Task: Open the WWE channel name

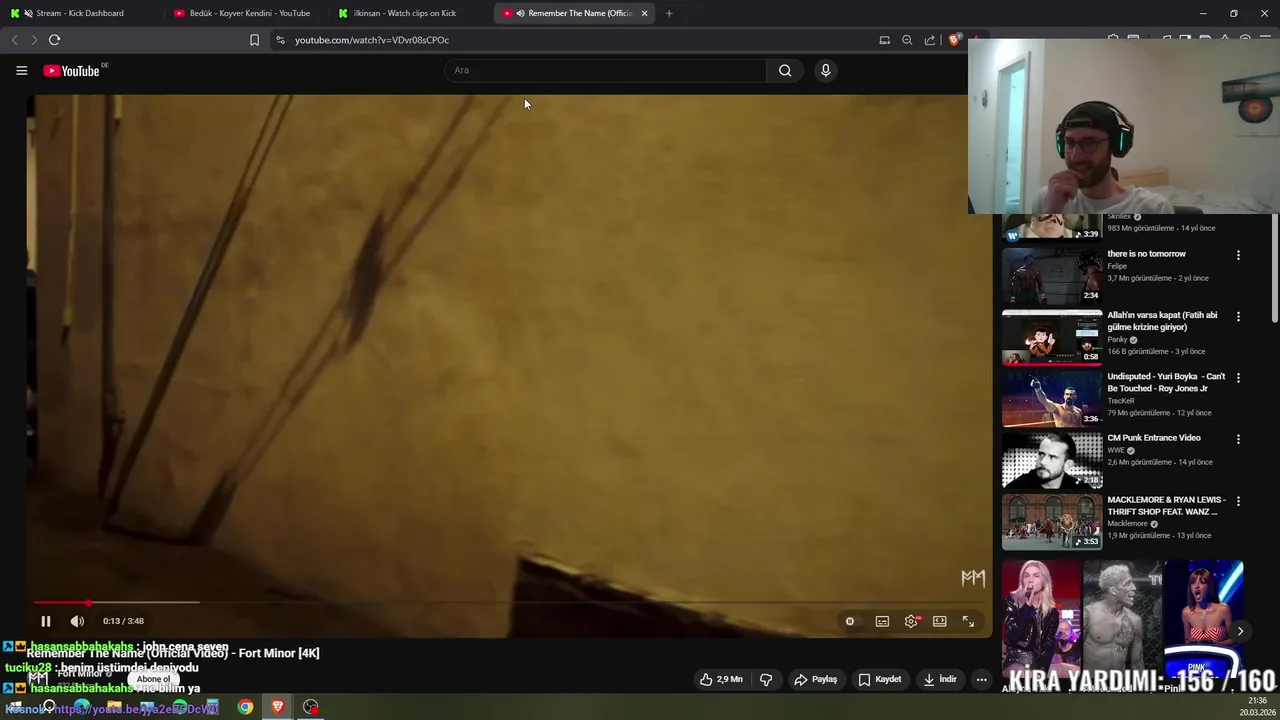Action: point(1116,450)
